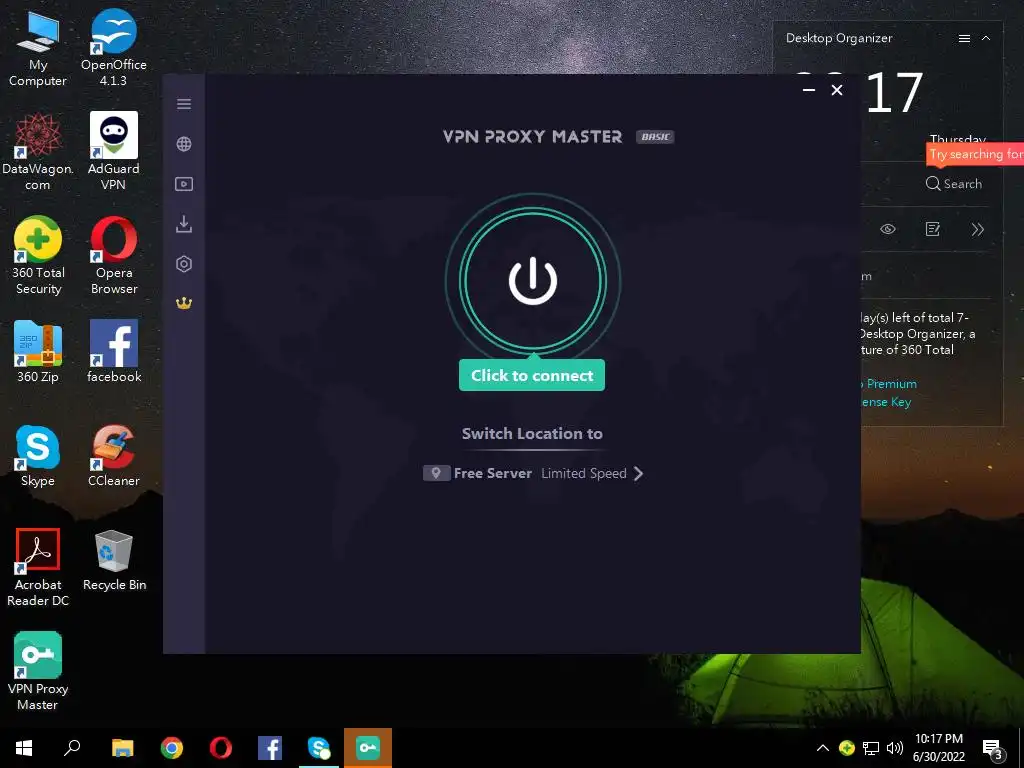Viewport: 1024px width, 768px height.
Task: Close the VPN Proxy Master window
Action: pyautogui.click(x=837, y=90)
